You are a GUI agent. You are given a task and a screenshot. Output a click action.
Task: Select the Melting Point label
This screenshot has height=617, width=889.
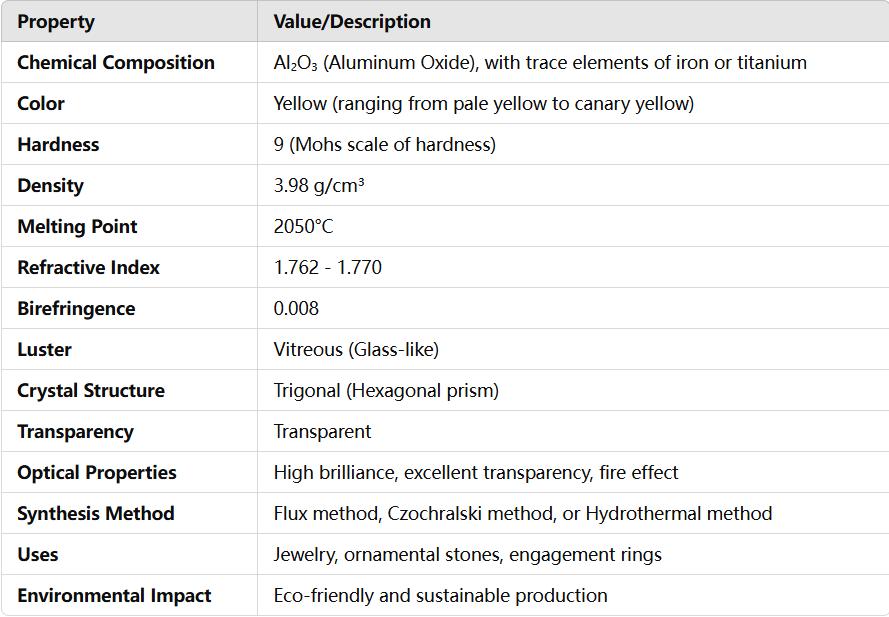(77, 226)
